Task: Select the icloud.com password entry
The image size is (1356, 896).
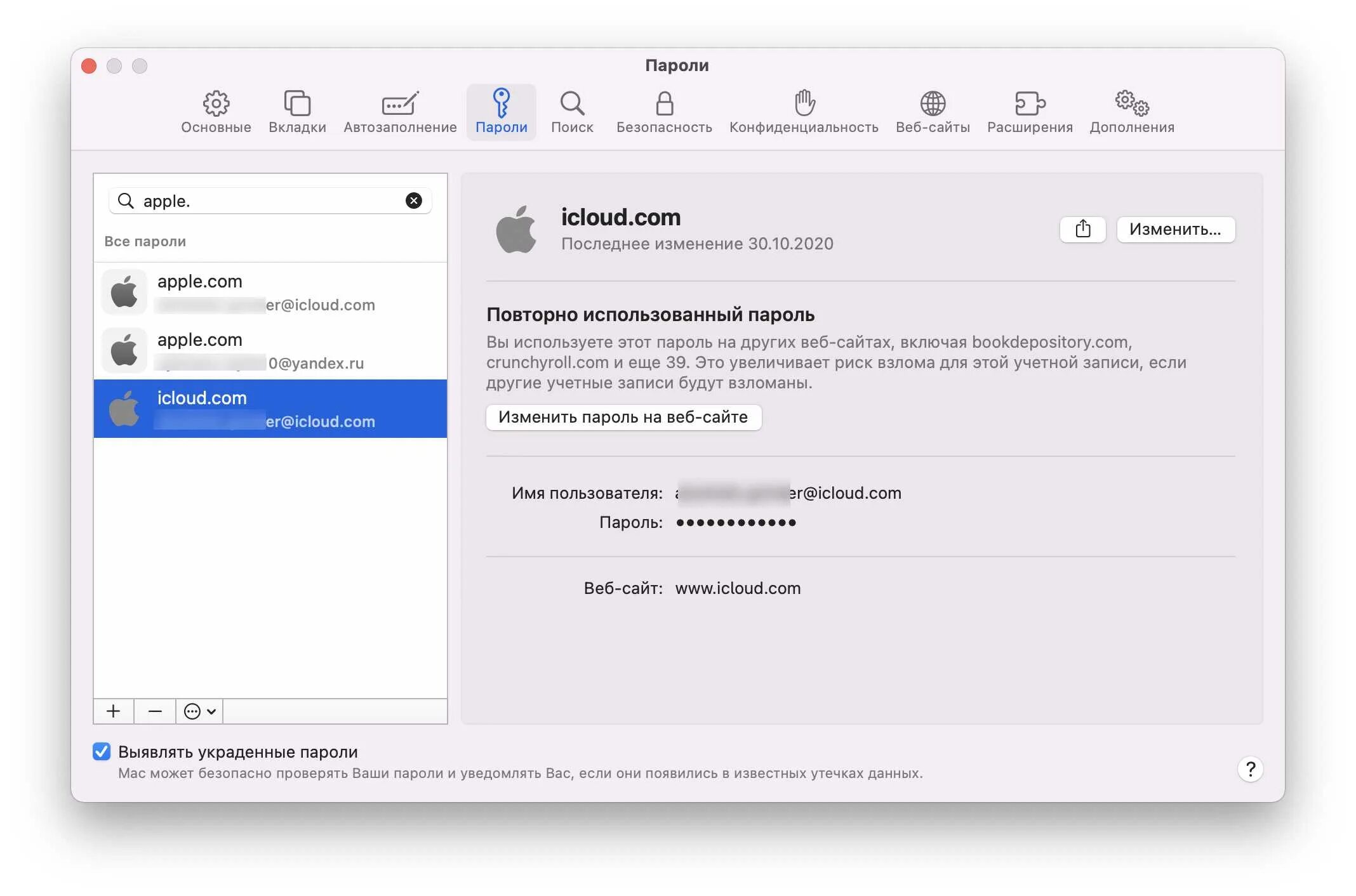Action: (270, 409)
